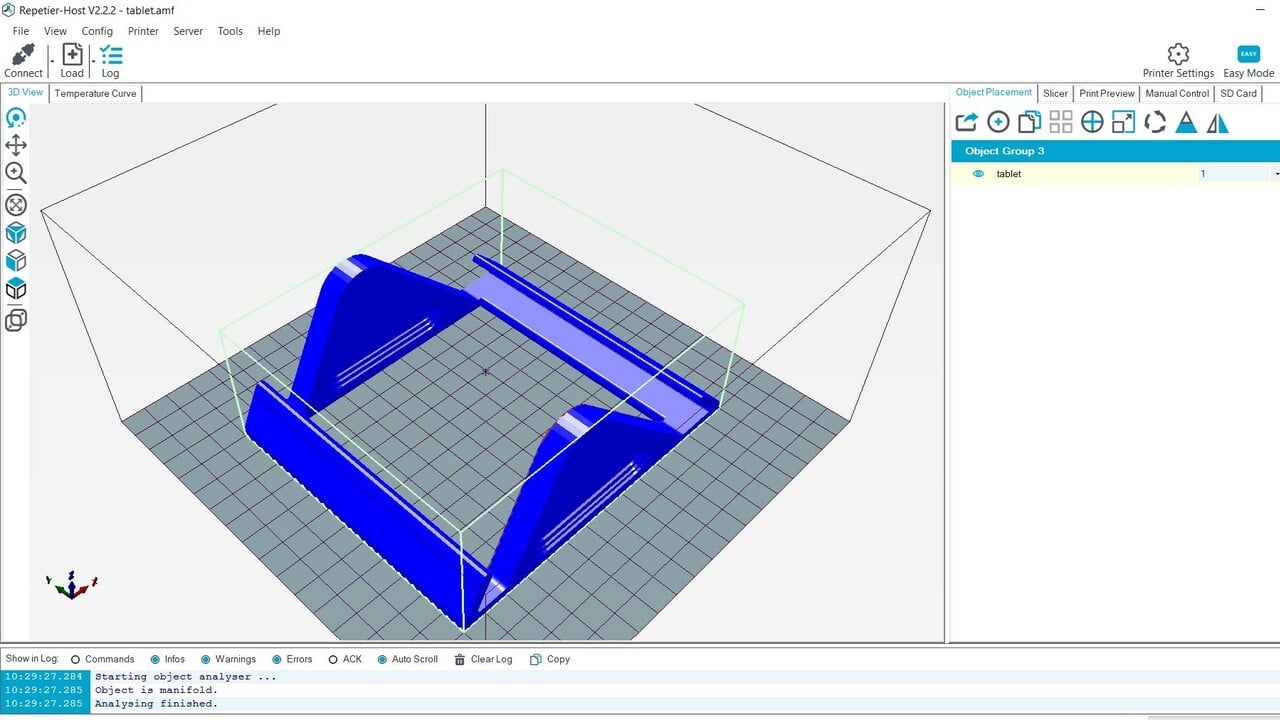
Task: Click the copy objects icon
Action: 1029,122
